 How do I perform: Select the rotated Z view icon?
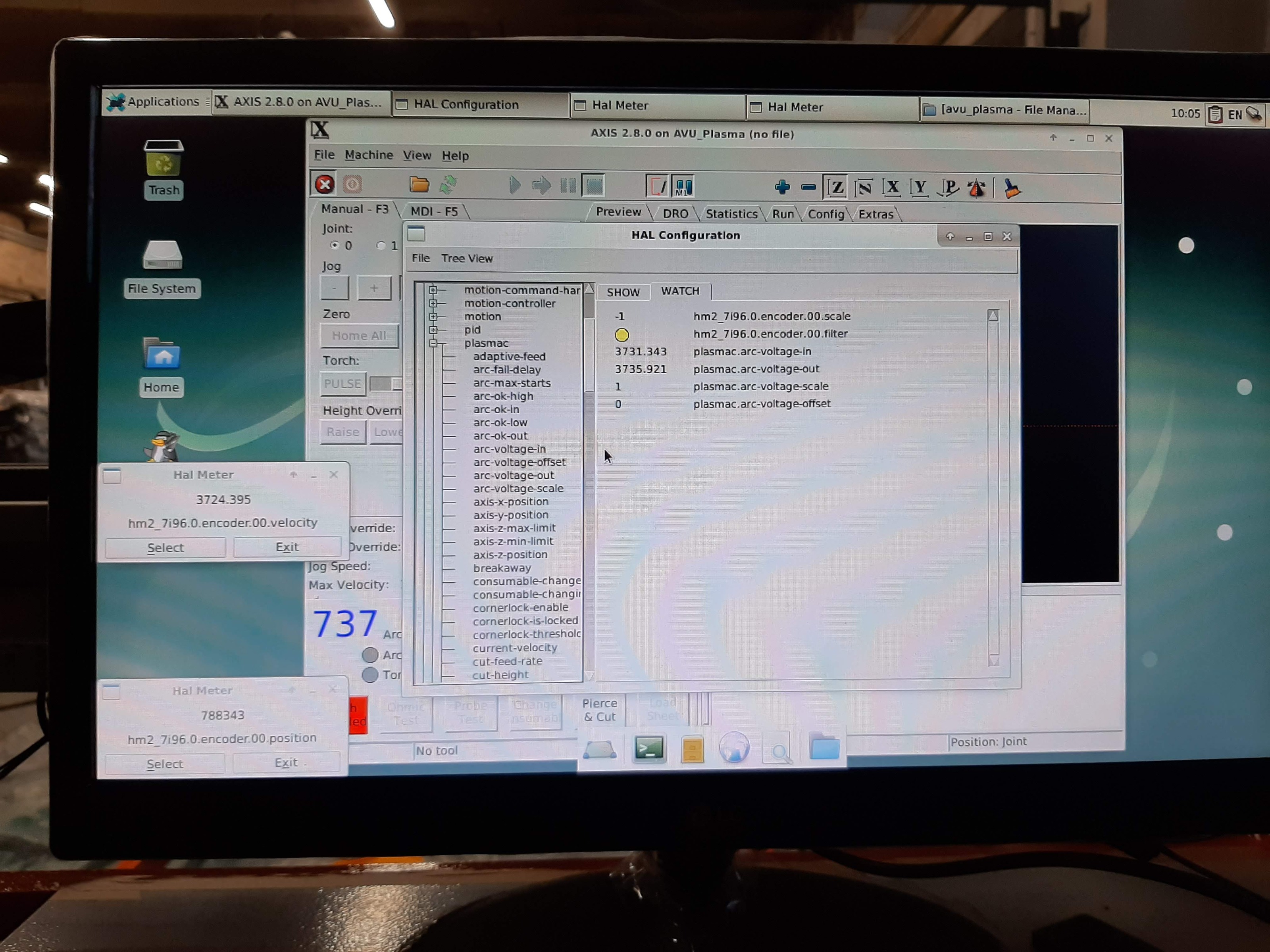tap(864, 188)
